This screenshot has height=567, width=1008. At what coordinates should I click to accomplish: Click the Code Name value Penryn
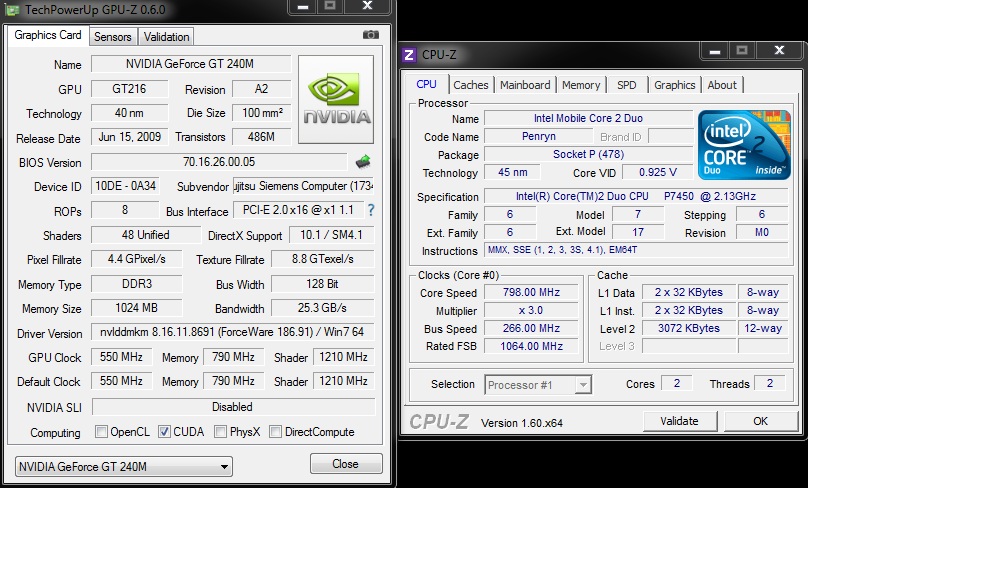539,136
